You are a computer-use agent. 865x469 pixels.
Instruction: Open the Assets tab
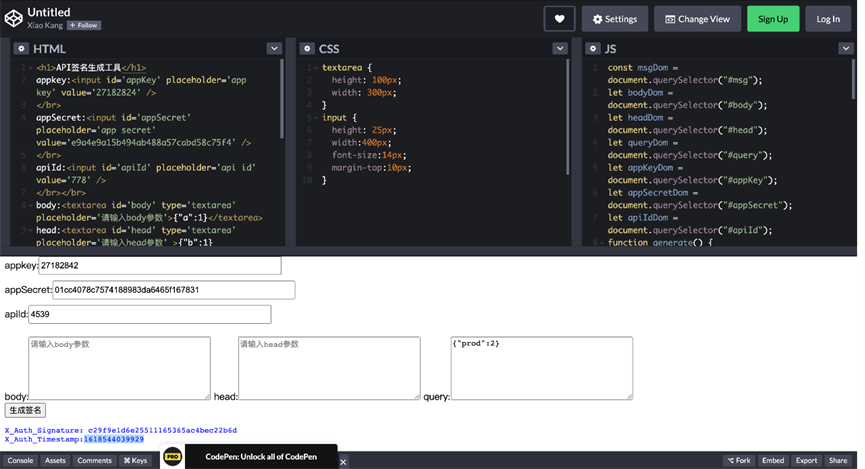click(x=55, y=461)
